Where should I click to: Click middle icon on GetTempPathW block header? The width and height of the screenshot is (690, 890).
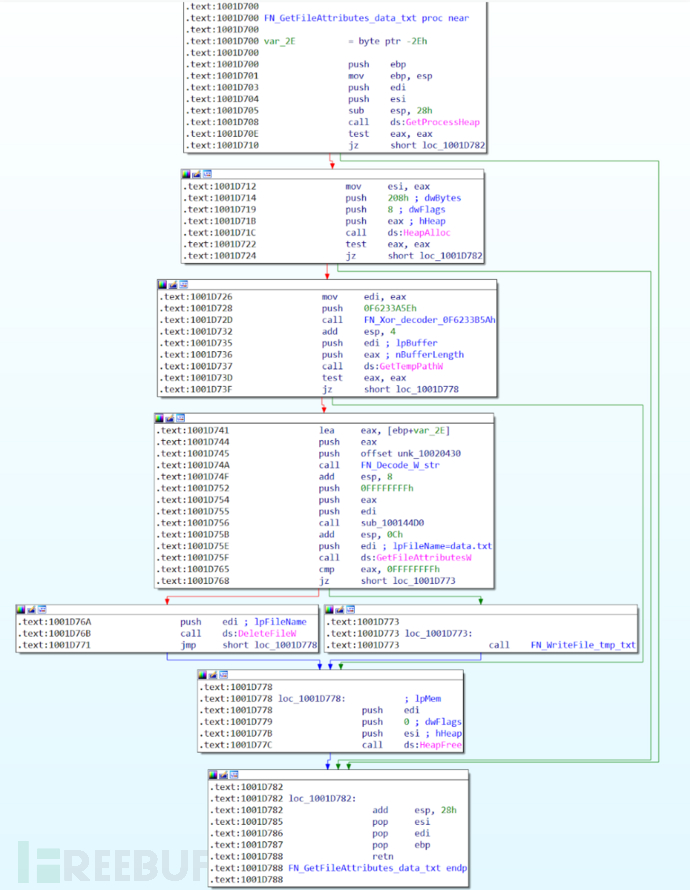tap(172, 284)
